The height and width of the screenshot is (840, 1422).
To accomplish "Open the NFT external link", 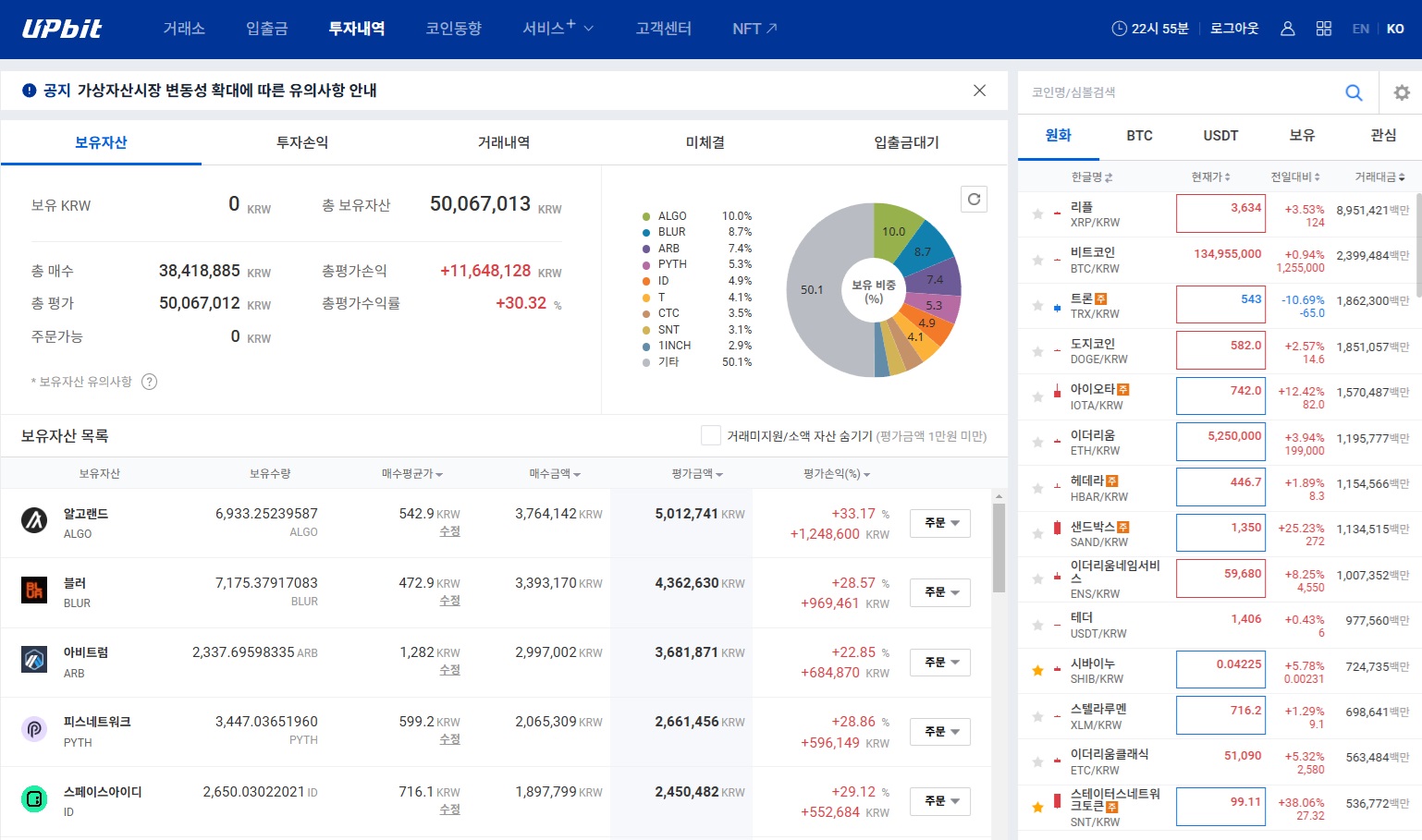I will pos(754,29).
